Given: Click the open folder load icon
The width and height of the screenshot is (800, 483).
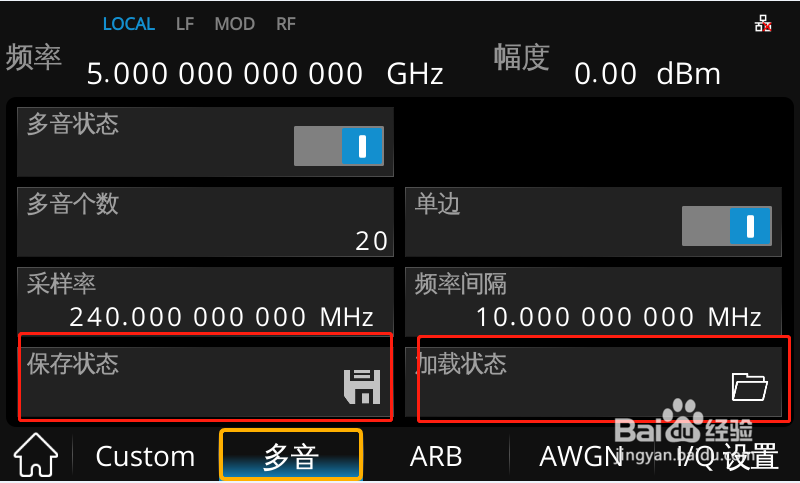Looking at the screenshot, I should click(x=749, y=387).
